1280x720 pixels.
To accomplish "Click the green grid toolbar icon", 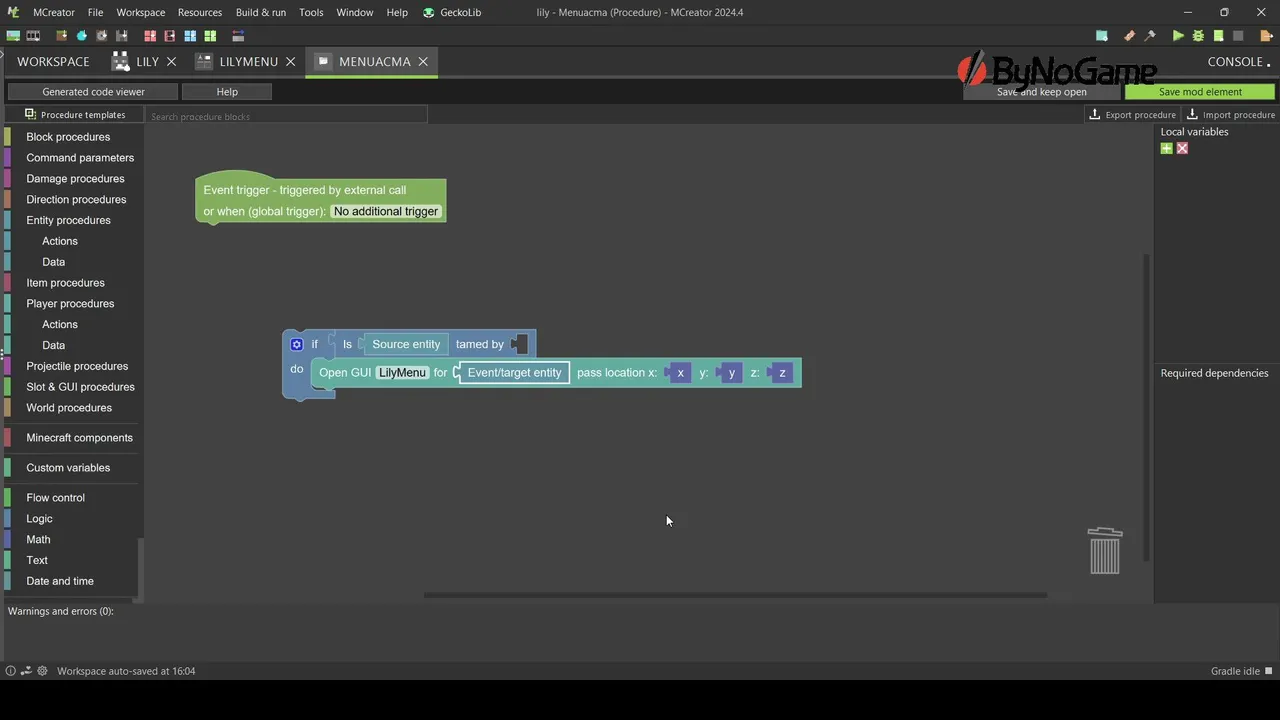I will [x=210, y=36].
